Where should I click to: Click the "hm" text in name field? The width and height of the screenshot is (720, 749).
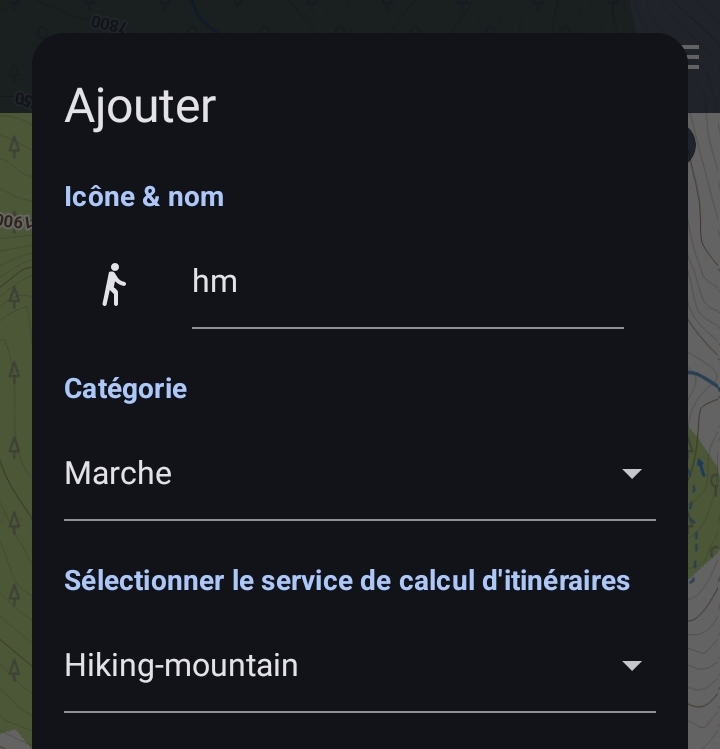coord(215,282)
